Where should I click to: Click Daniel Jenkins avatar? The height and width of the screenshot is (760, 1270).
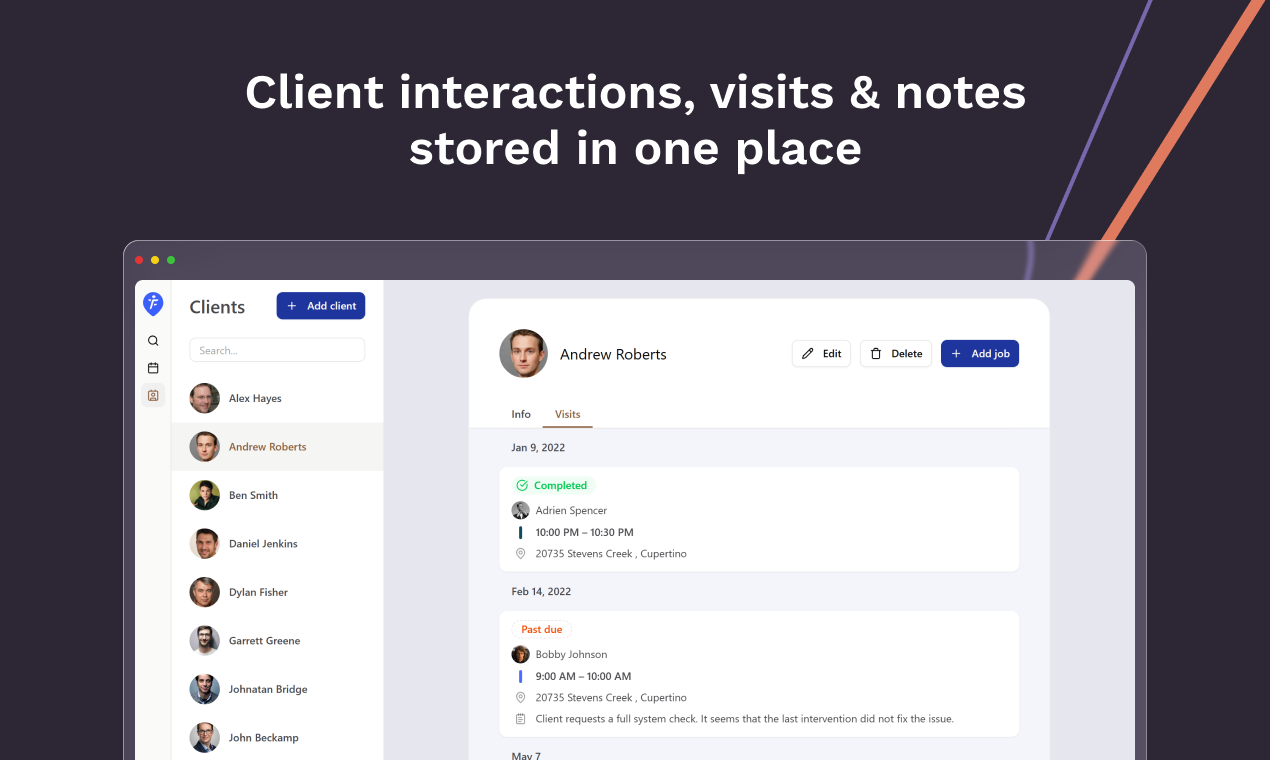pos(205,544)
